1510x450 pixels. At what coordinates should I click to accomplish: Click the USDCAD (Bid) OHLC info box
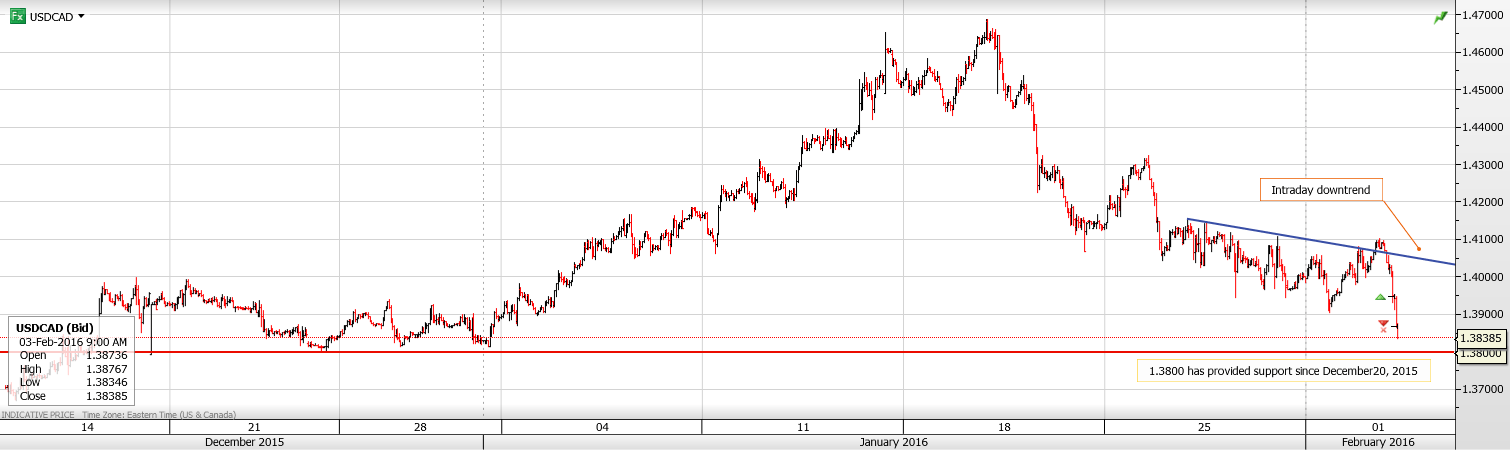pos(70,362)
